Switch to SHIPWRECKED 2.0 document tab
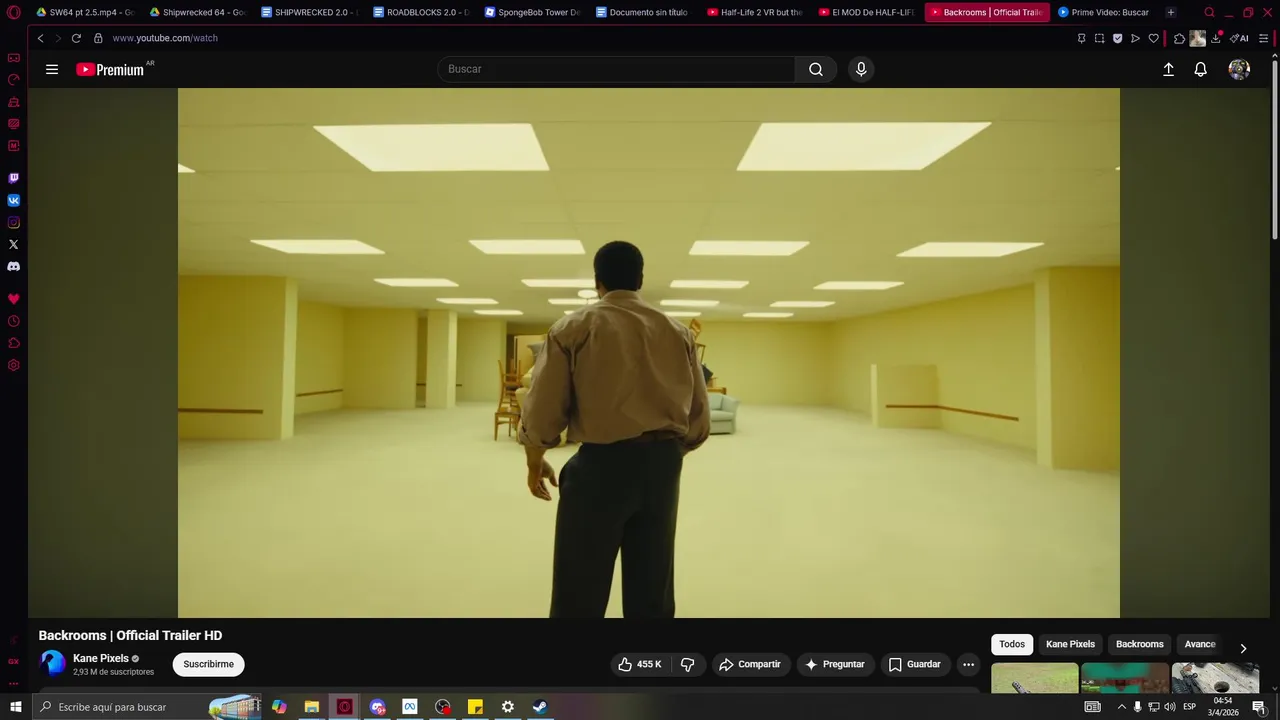This screenshot has height=720, width=1280. click(309, 12)
